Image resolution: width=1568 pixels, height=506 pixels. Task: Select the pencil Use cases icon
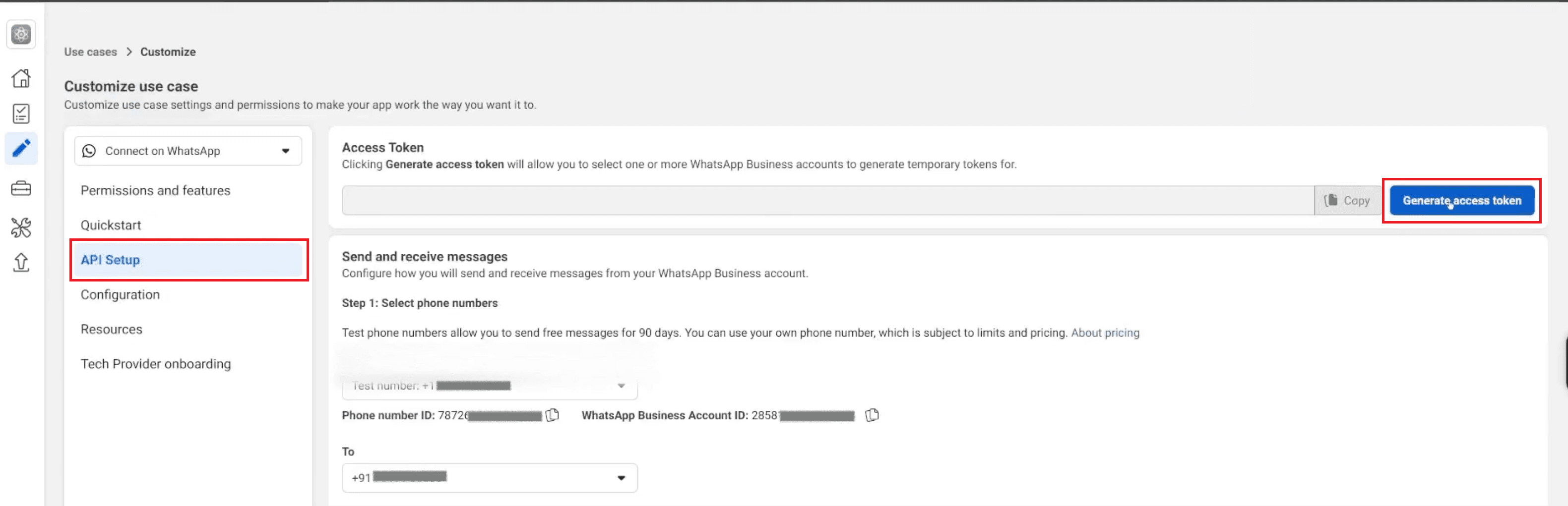(x=21, y=148)
